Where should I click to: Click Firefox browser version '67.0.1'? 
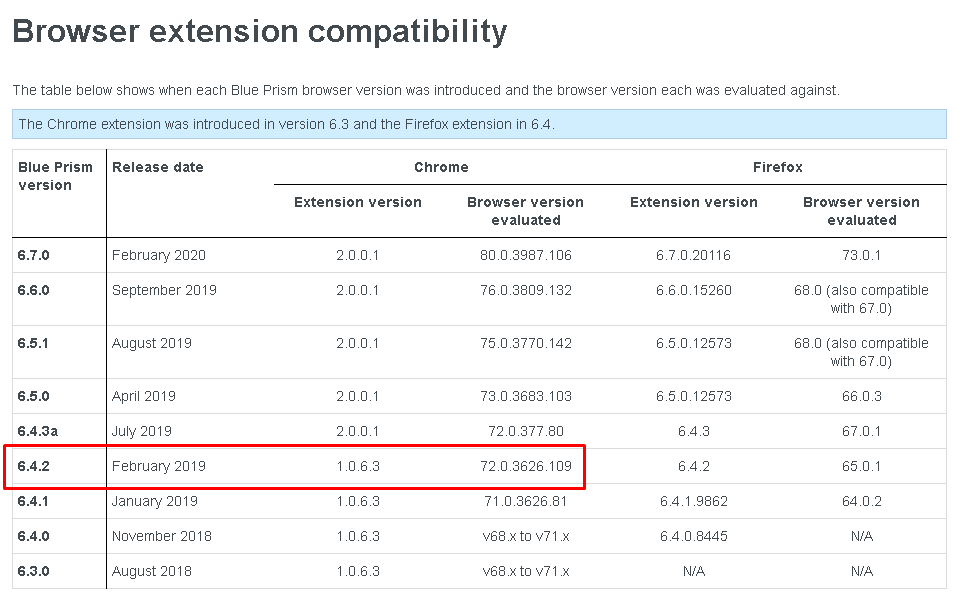(861, 431)
